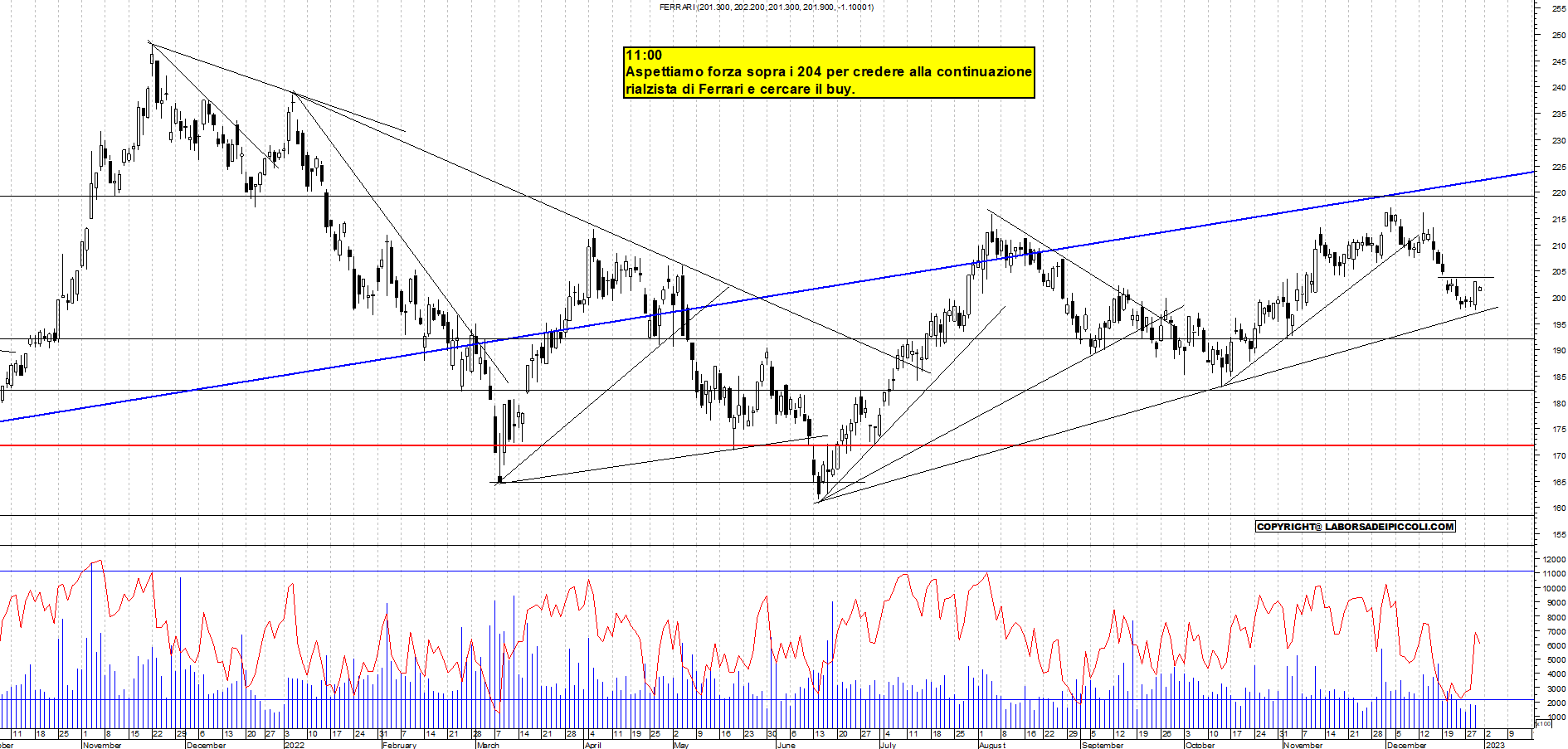Click the 165 price axis label
This screenshot has width=1568, height=749.
point(1559,482)
